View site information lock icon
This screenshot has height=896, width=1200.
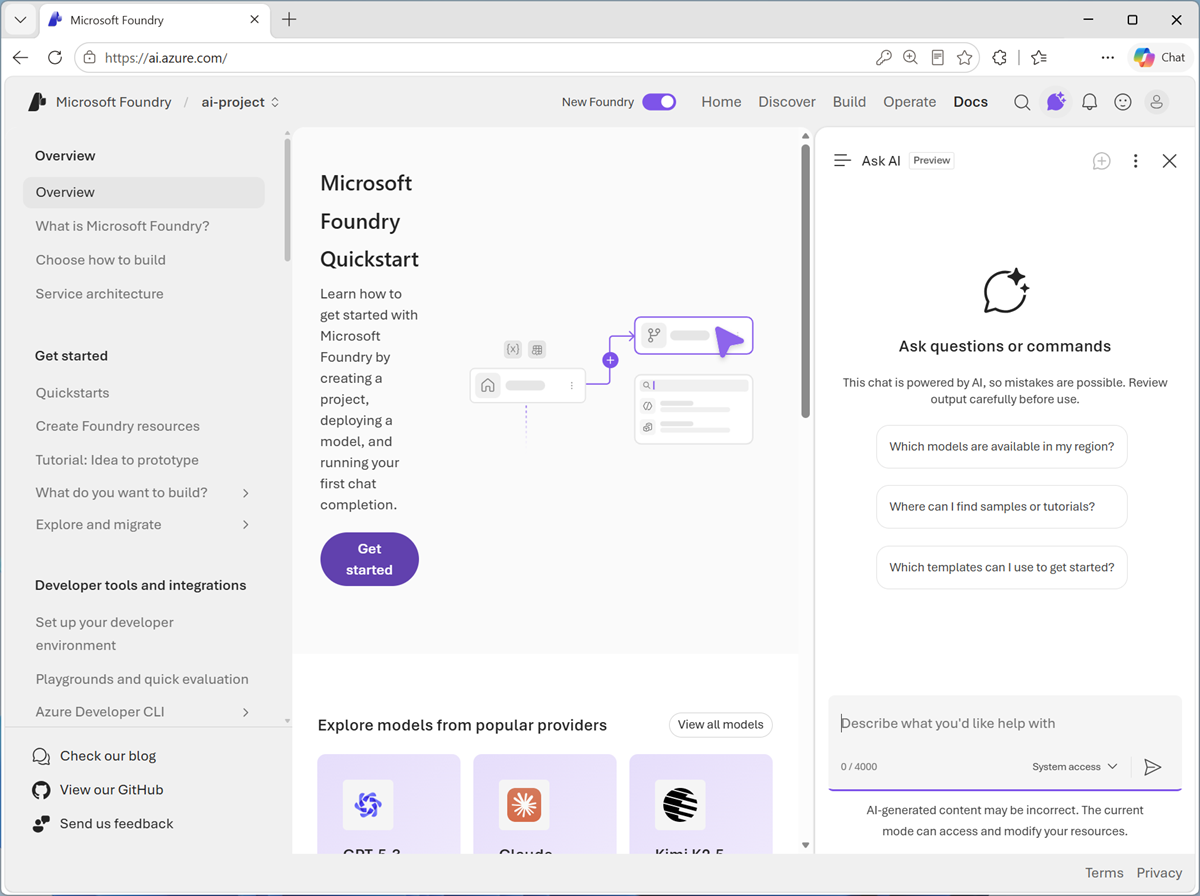point(90,58)
